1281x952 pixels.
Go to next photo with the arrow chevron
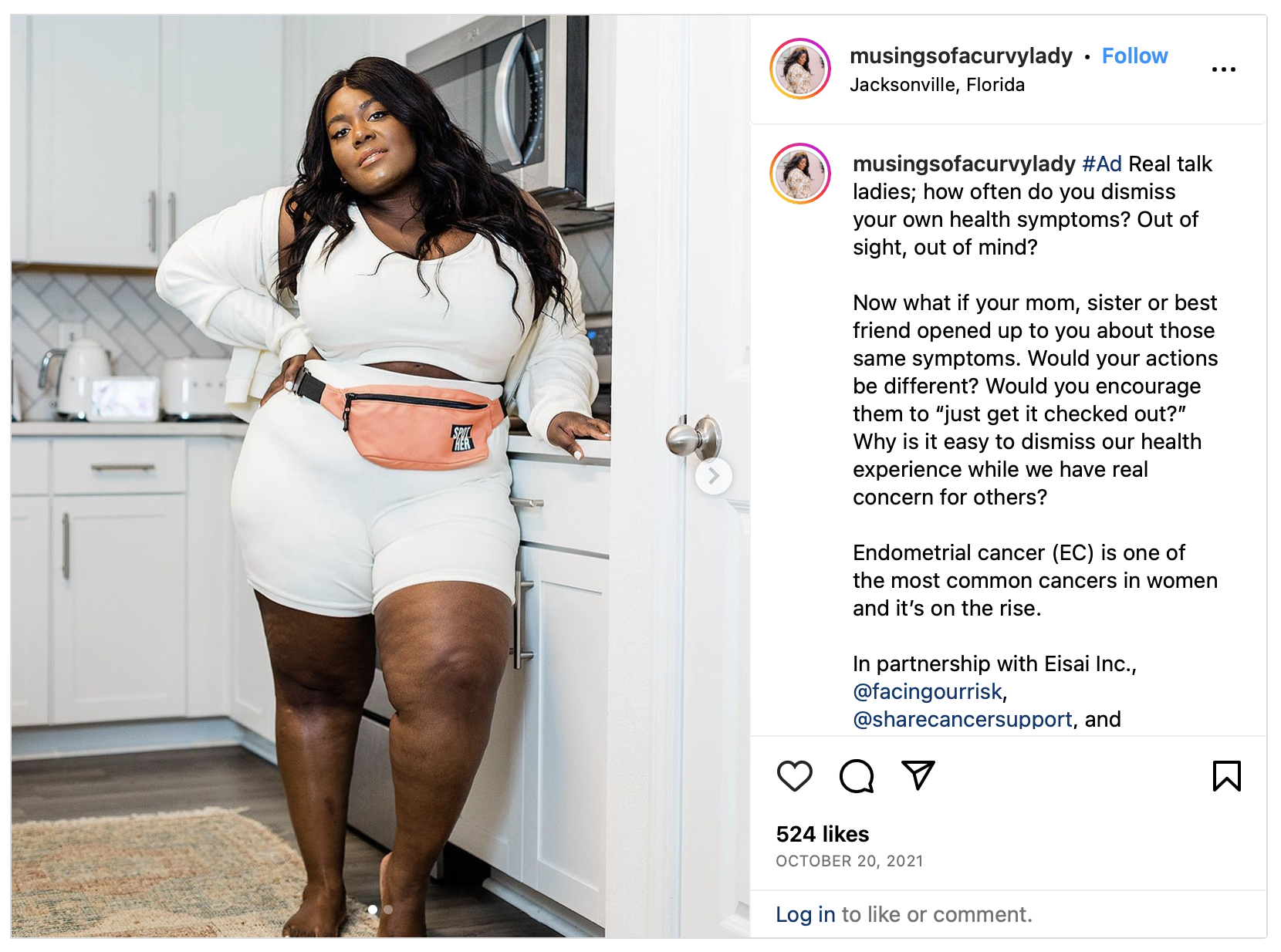point(714,476)
